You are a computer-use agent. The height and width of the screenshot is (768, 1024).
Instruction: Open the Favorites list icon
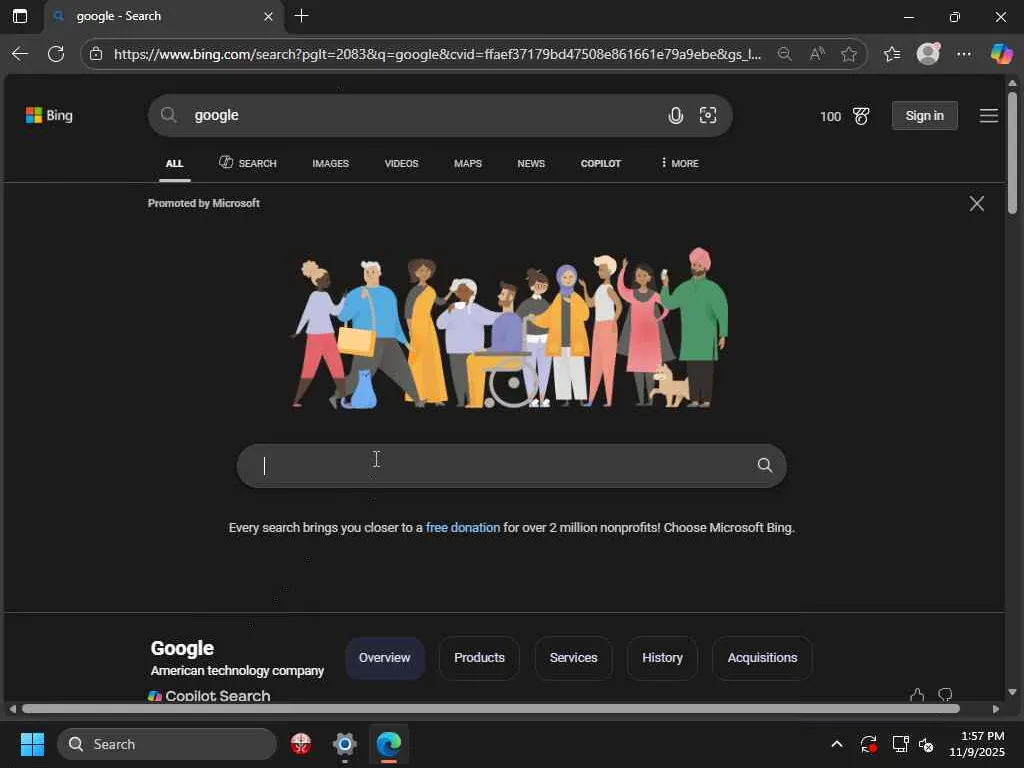click(892, 54)
